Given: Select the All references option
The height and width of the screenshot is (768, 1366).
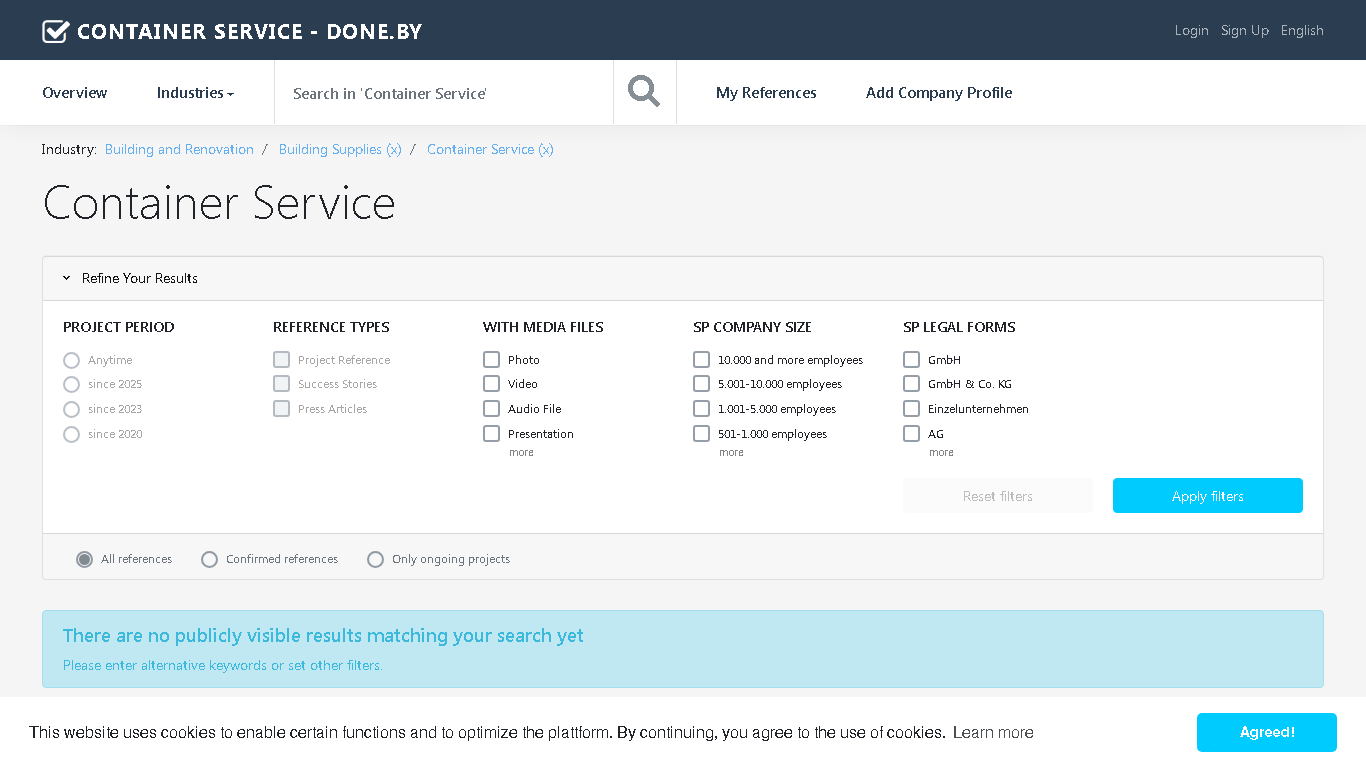Looking at the screenshot, I should click(x=85, y=559).
